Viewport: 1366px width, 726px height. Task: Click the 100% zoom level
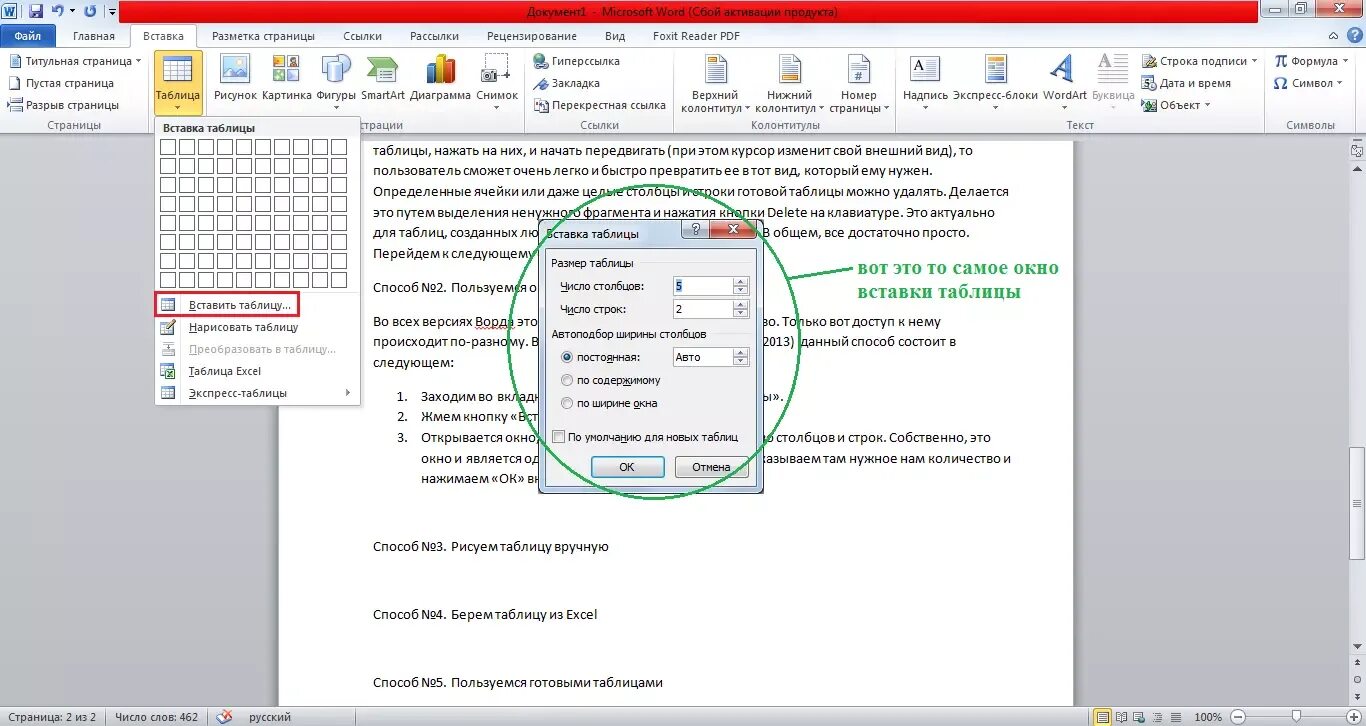point(1208,717)
